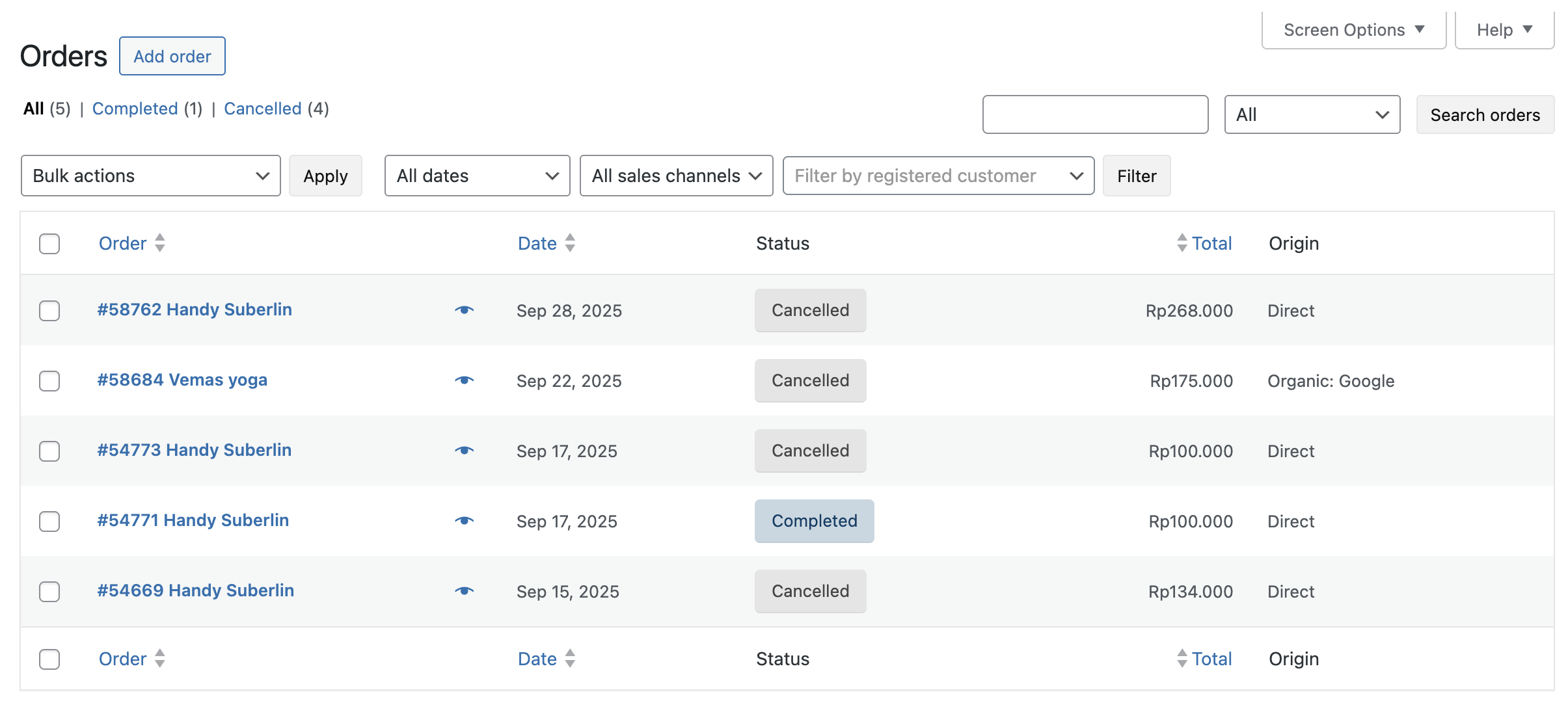1568x701 pixels.
Task: Open order #58684 Vemas yoga
Action: click(182, 380)
